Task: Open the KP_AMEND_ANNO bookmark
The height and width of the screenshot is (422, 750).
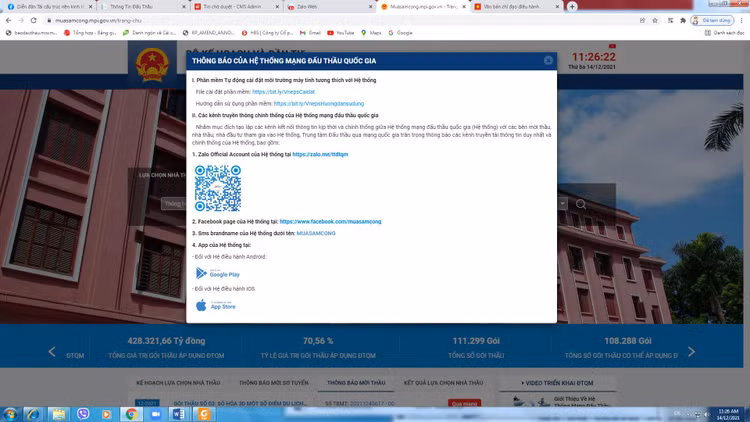Action: (x=209, y=33)
